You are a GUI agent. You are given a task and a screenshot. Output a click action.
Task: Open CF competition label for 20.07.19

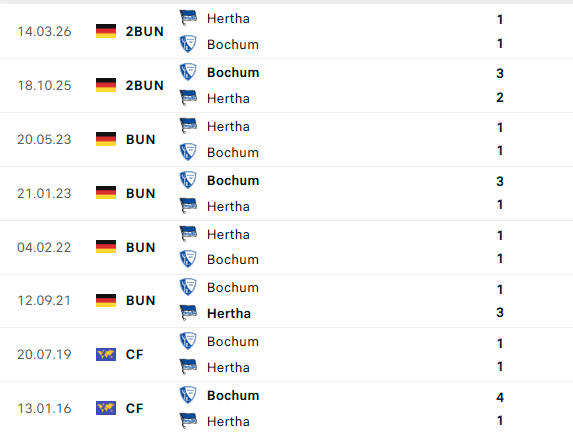pyautogui.click(x=134, y=354)
